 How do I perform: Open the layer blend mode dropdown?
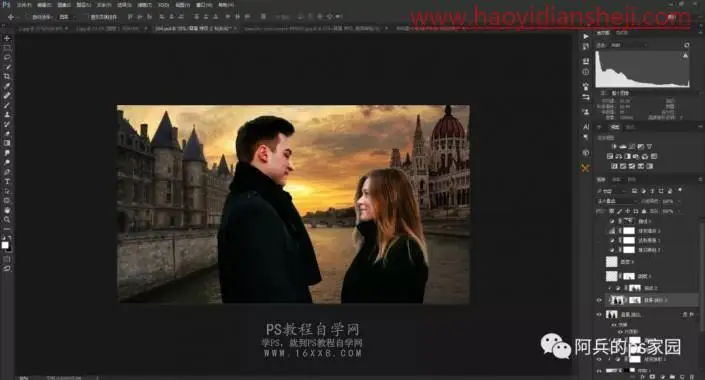617,201
